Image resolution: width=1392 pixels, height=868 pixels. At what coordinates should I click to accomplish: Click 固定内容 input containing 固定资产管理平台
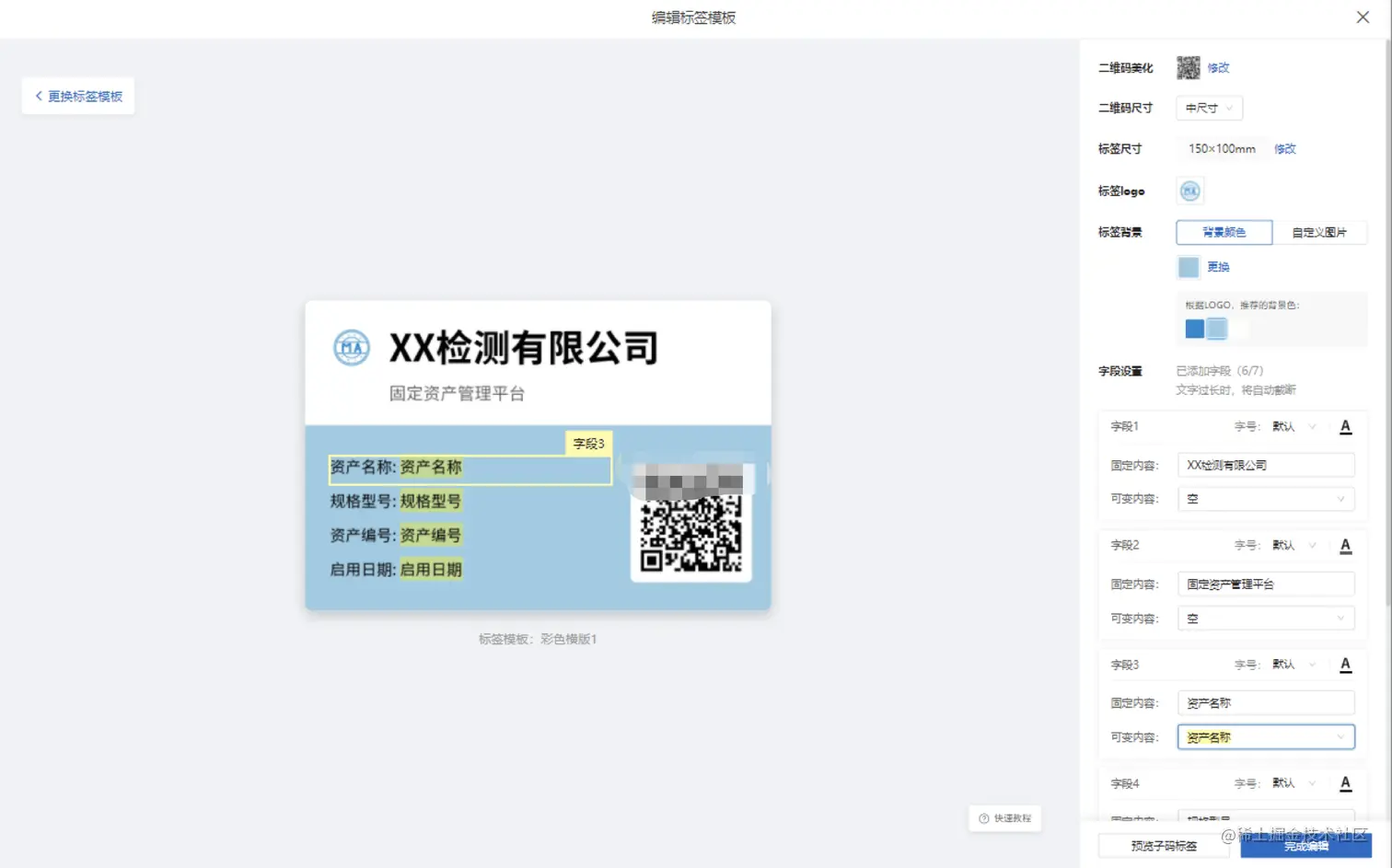pyautogui.click(x=1266, y=584)
